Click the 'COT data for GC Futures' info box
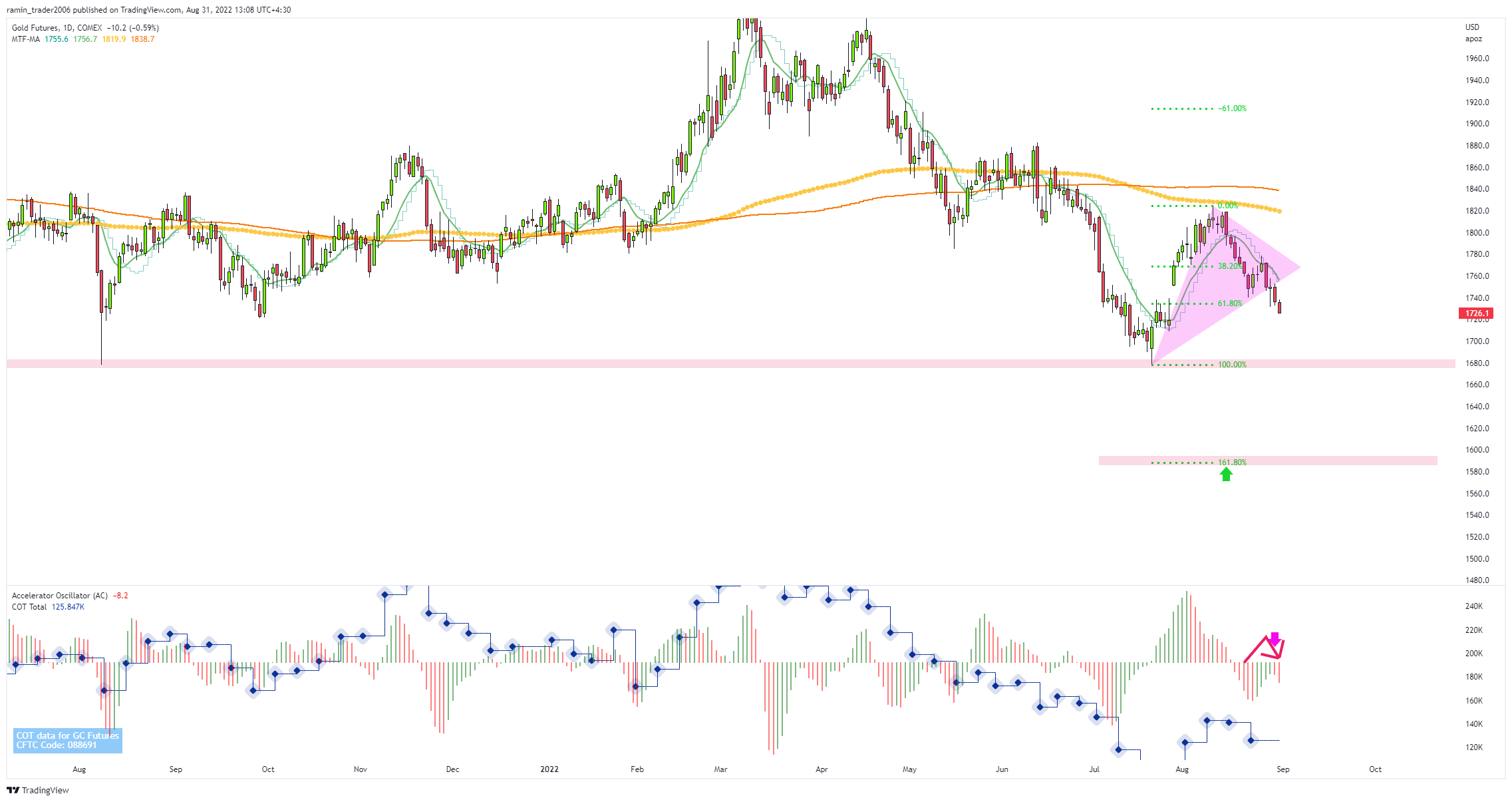The height and width of the screenshot is (802, 1512). 68,740
